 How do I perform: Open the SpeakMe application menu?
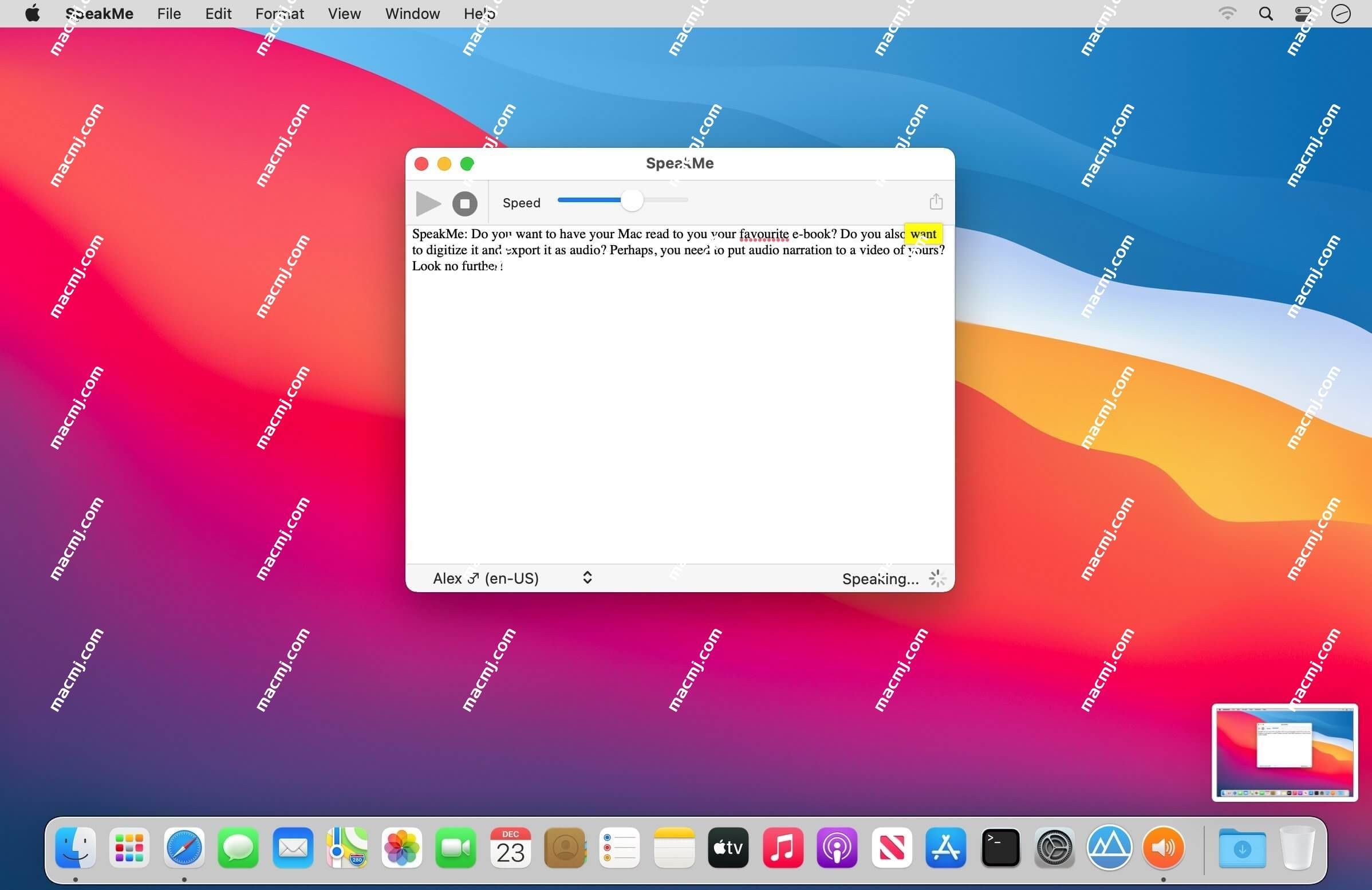pyautogui.click(x=100, y=14)
